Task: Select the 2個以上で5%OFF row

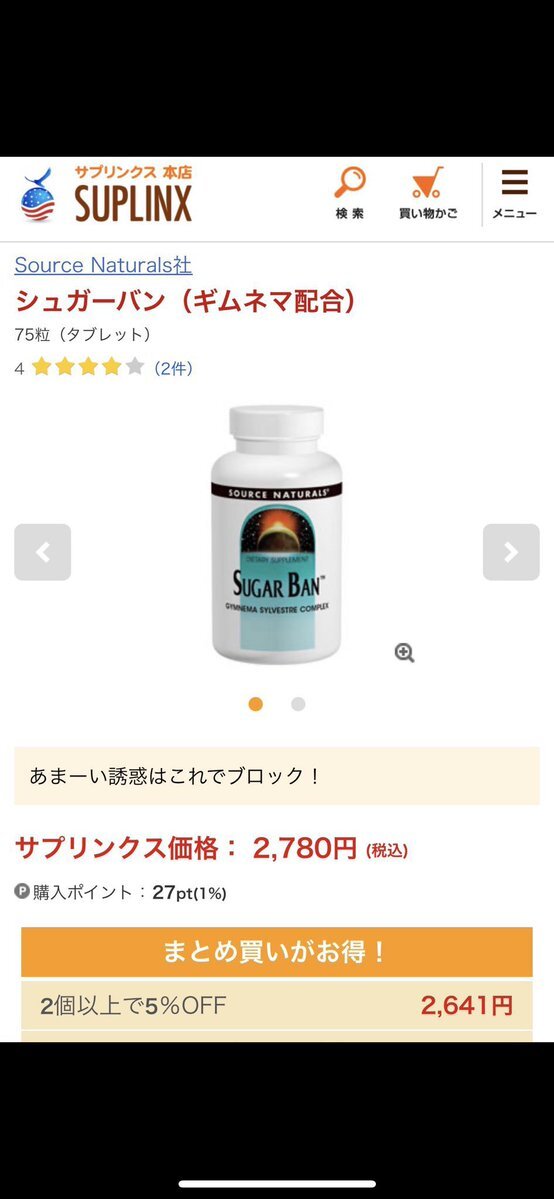Action: [276, 1005]
